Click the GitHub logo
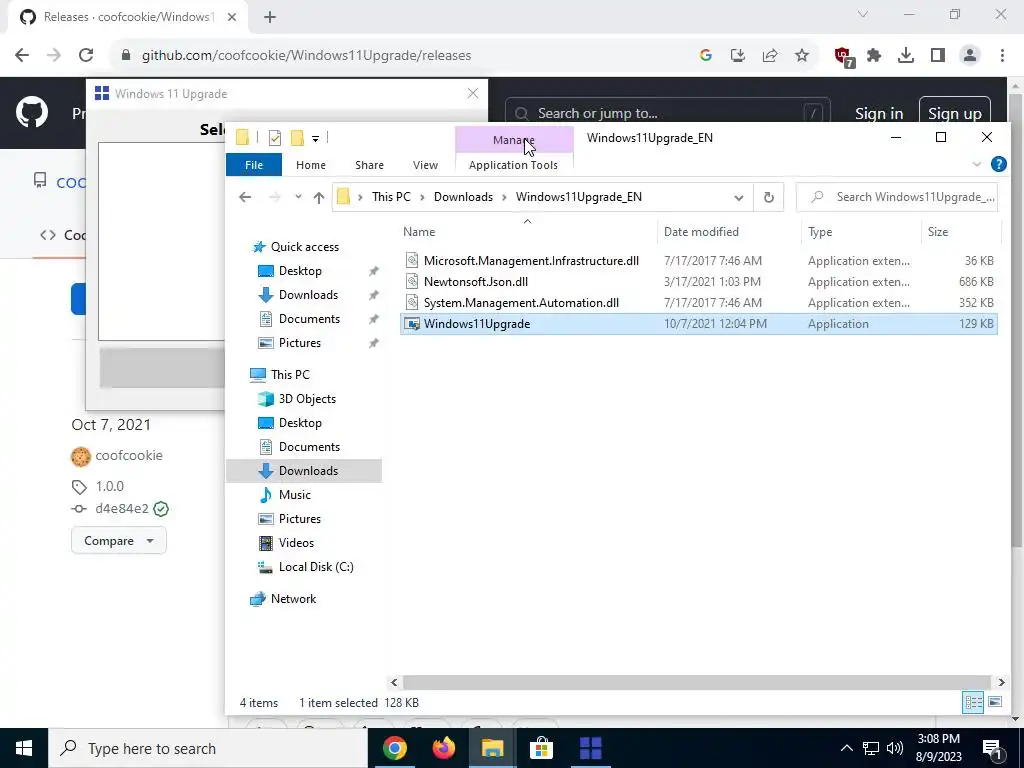This screenshot has width=1024, height=768. click(32, 112)
